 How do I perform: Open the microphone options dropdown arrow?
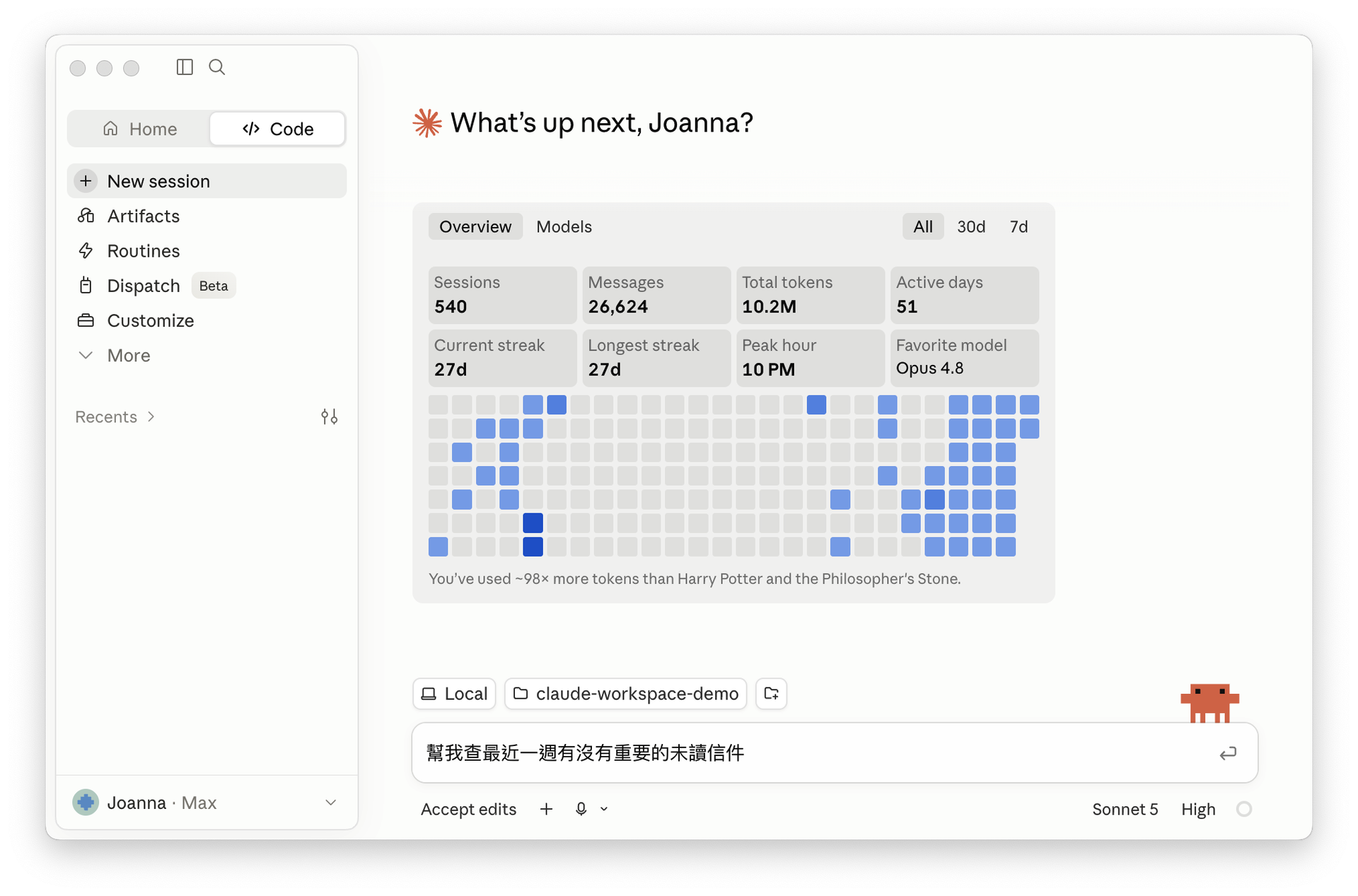[604, 809]
